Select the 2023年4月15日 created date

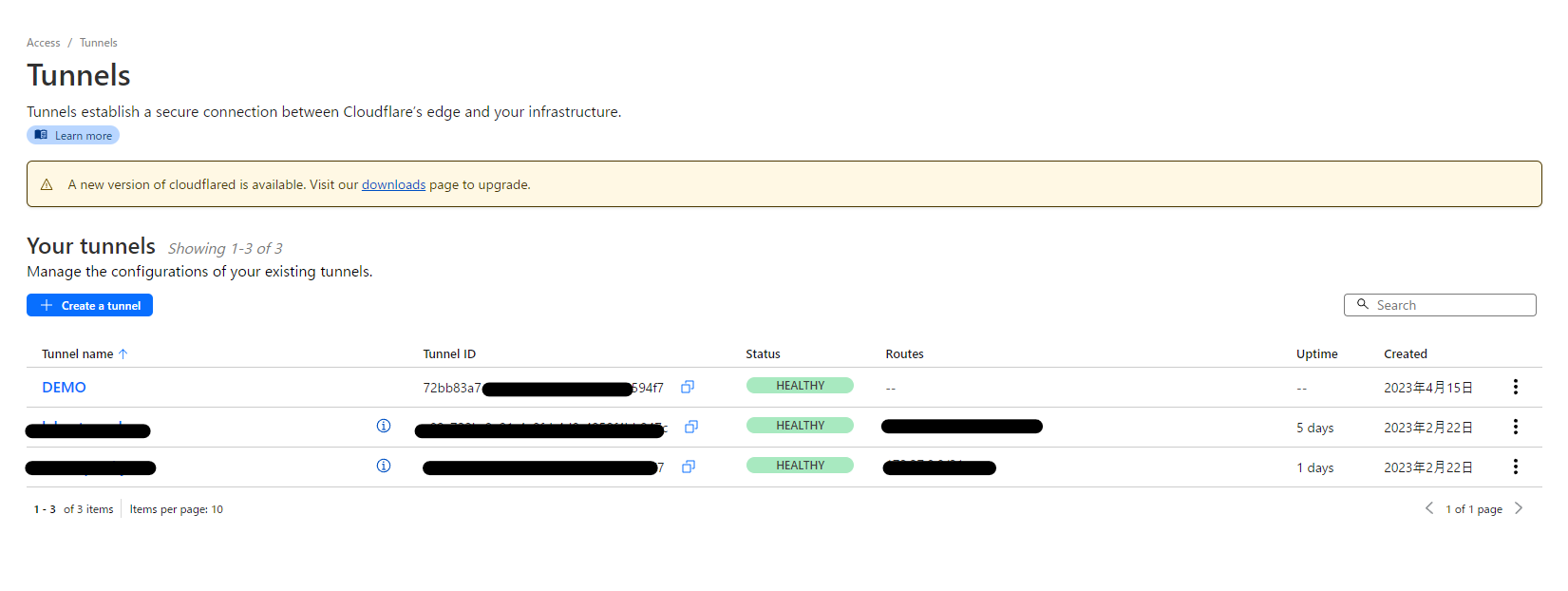pos(1428,388)
